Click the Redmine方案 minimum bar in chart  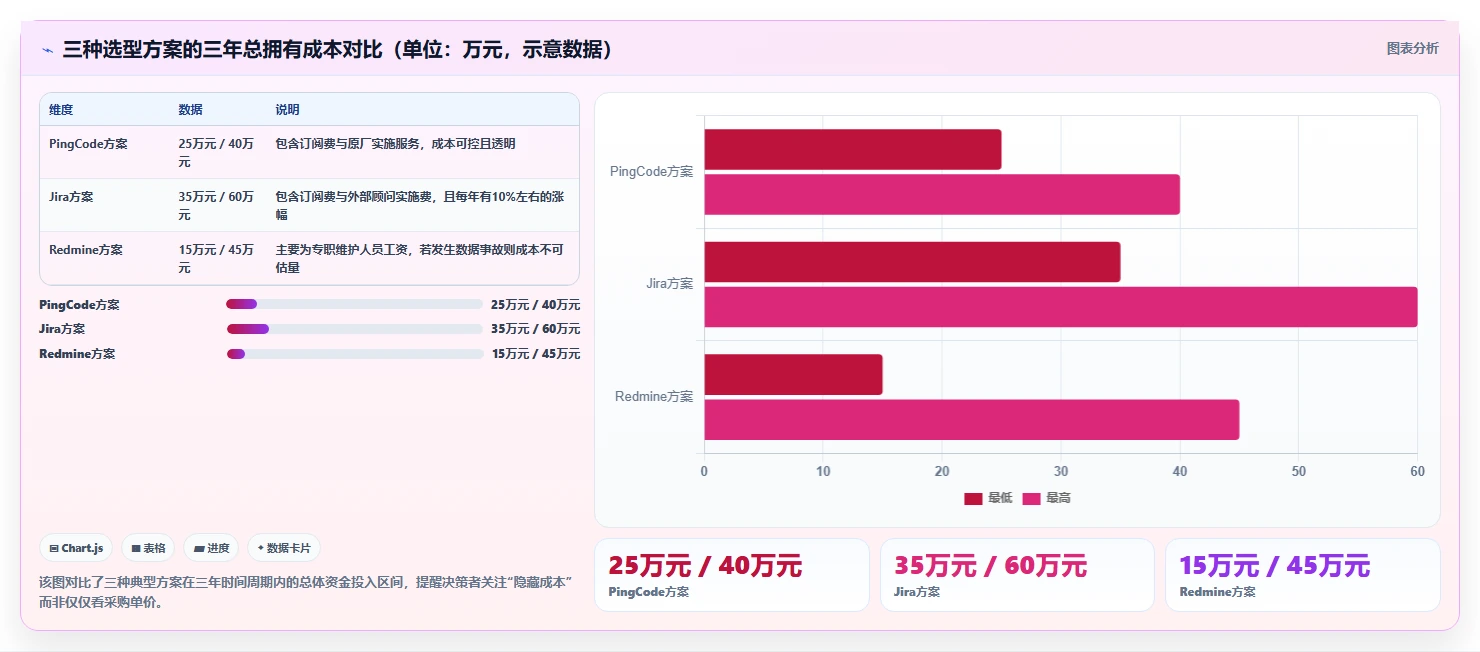[x=793, y=374]
